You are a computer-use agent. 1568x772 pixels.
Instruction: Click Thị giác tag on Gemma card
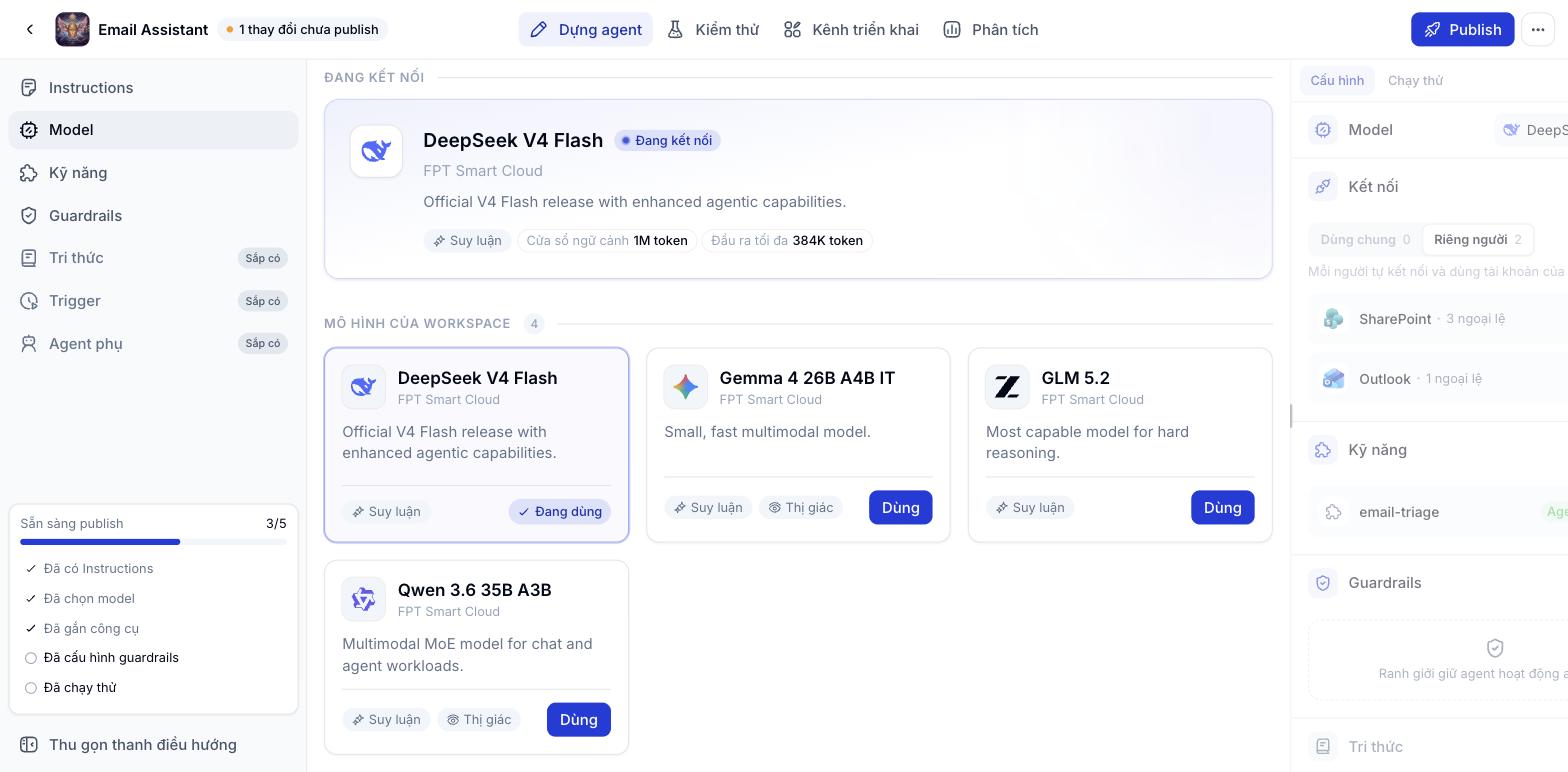800,508
